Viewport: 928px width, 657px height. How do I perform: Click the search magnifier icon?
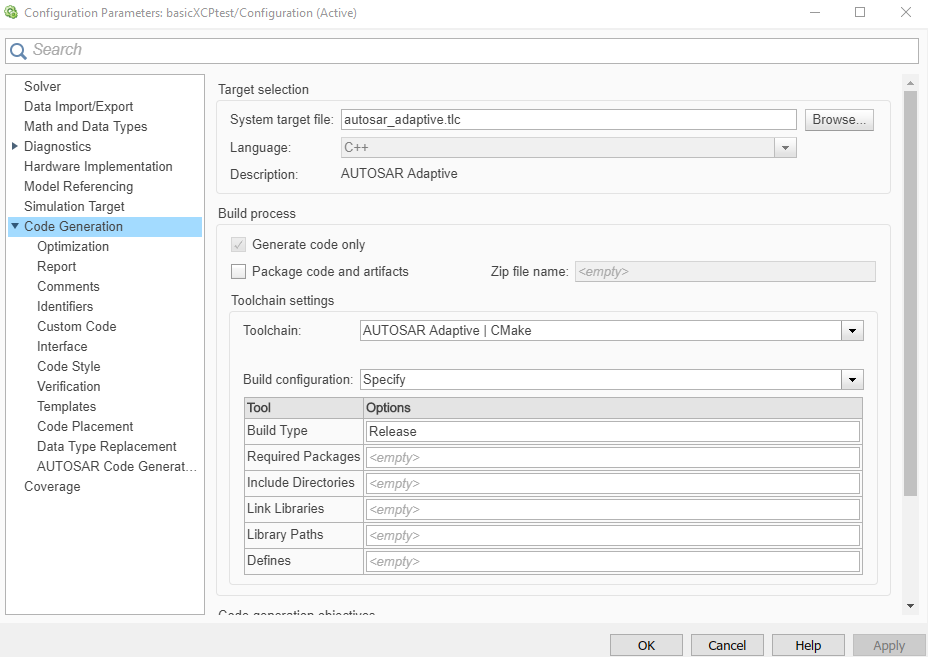(x=18, y=51)
